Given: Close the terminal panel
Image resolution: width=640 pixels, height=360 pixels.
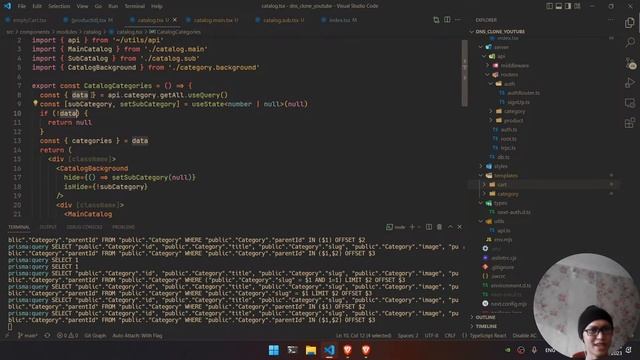Looking at the screenshot, I should coord(460,227).
